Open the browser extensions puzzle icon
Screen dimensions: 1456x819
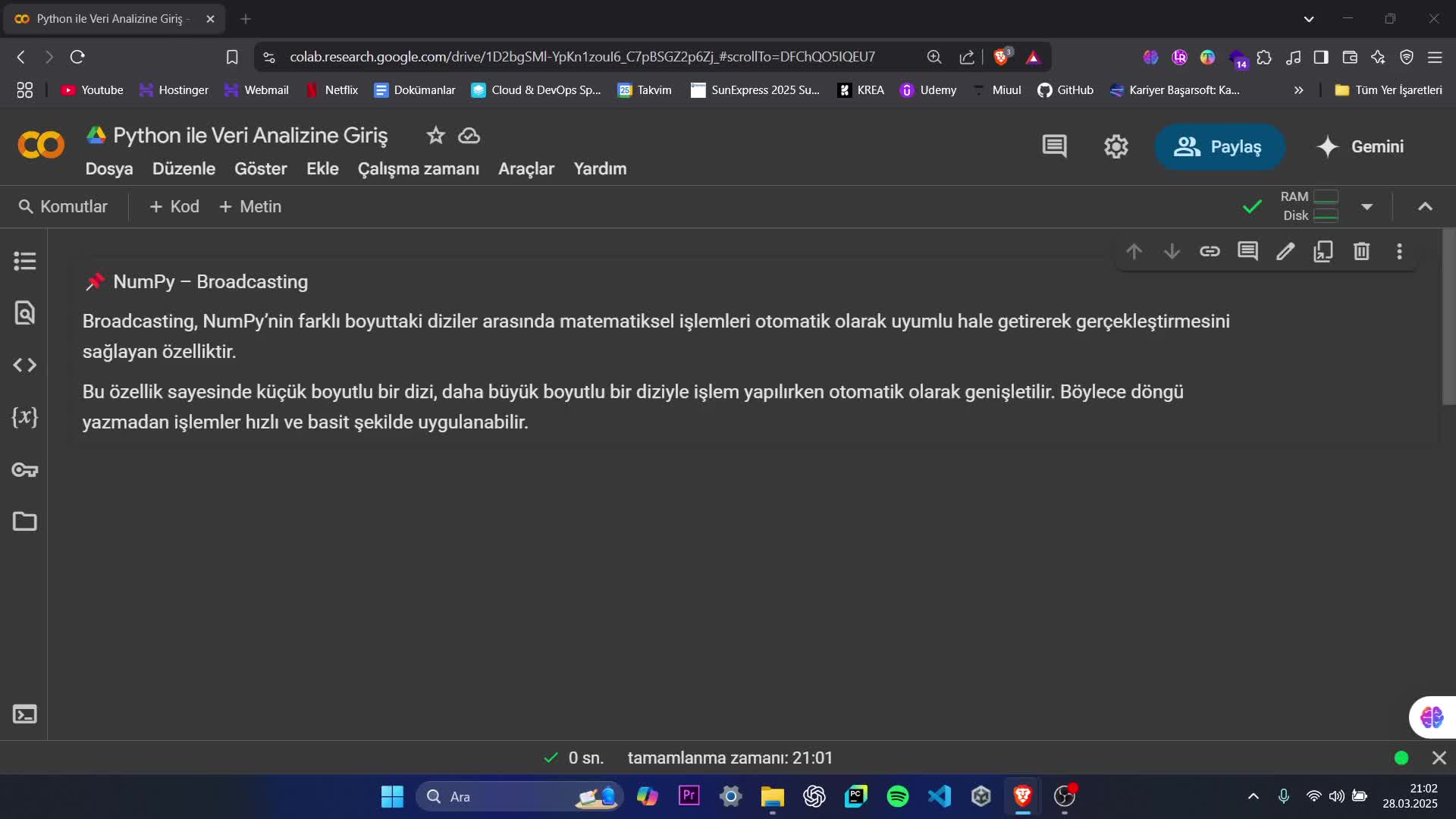pyautogui.click(x=1264, y=57)
